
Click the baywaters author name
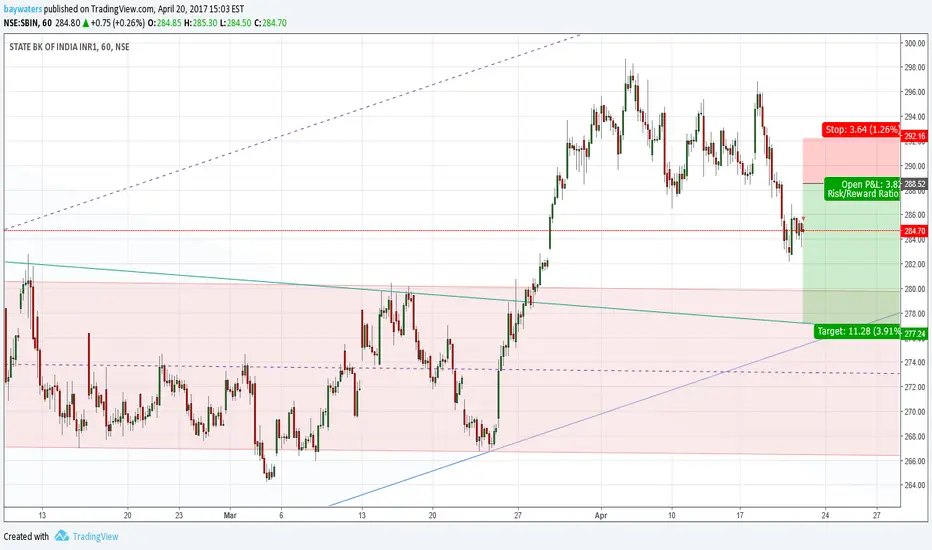tap(23, 9)
